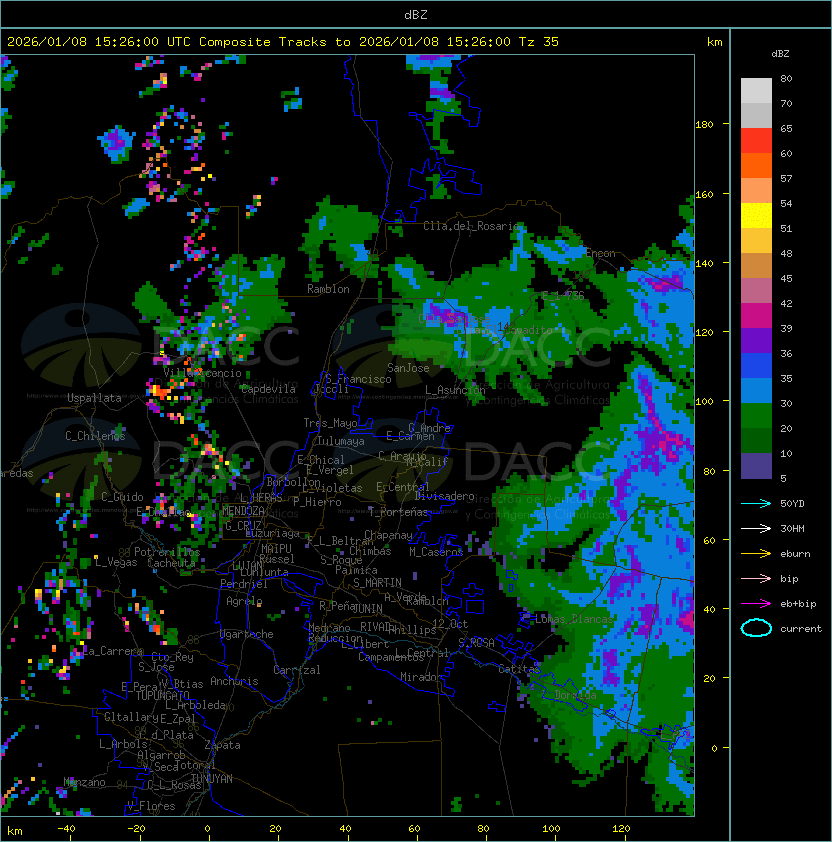Screen dimensions: 832x842
Task: Click the Villavicencio label on the map
Action: 203,371
